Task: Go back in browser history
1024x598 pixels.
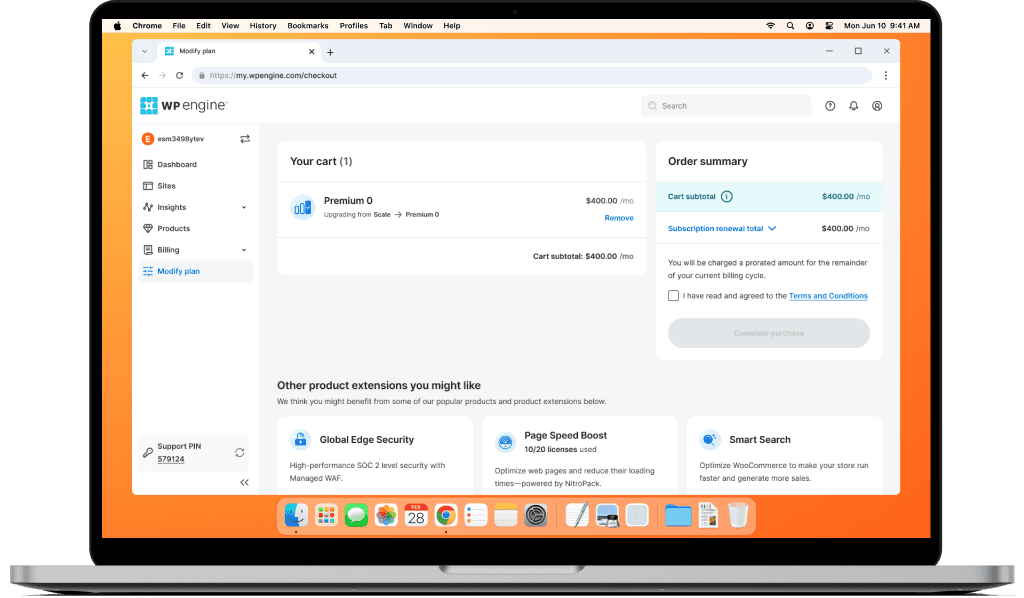Action: 145,76
